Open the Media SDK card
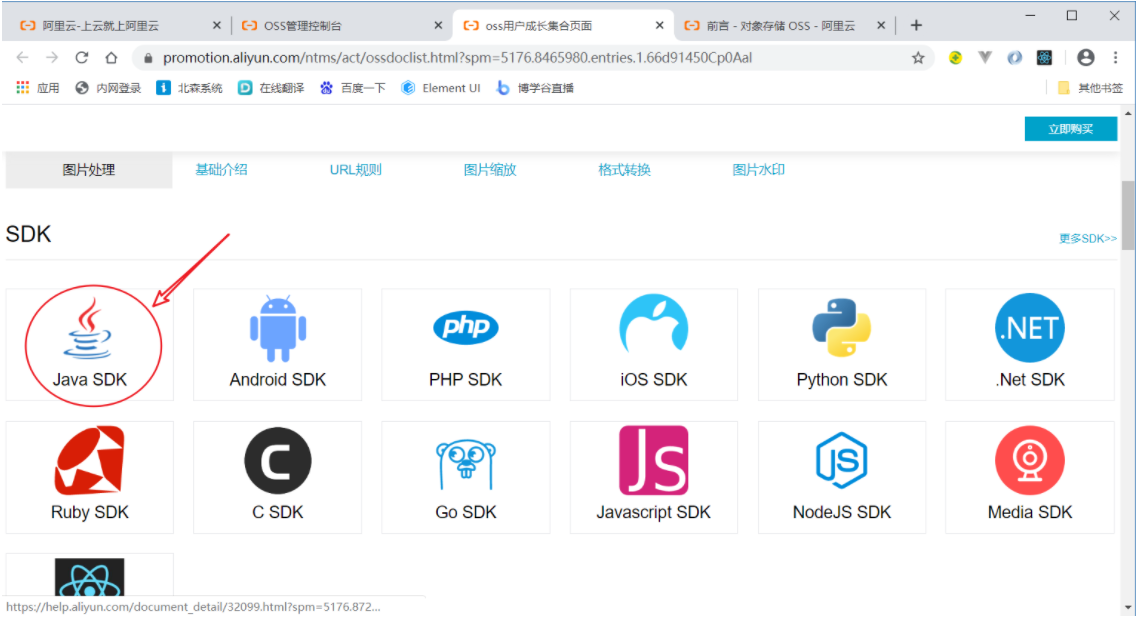Screen dimensions: 1136x624 [1030, 477]
